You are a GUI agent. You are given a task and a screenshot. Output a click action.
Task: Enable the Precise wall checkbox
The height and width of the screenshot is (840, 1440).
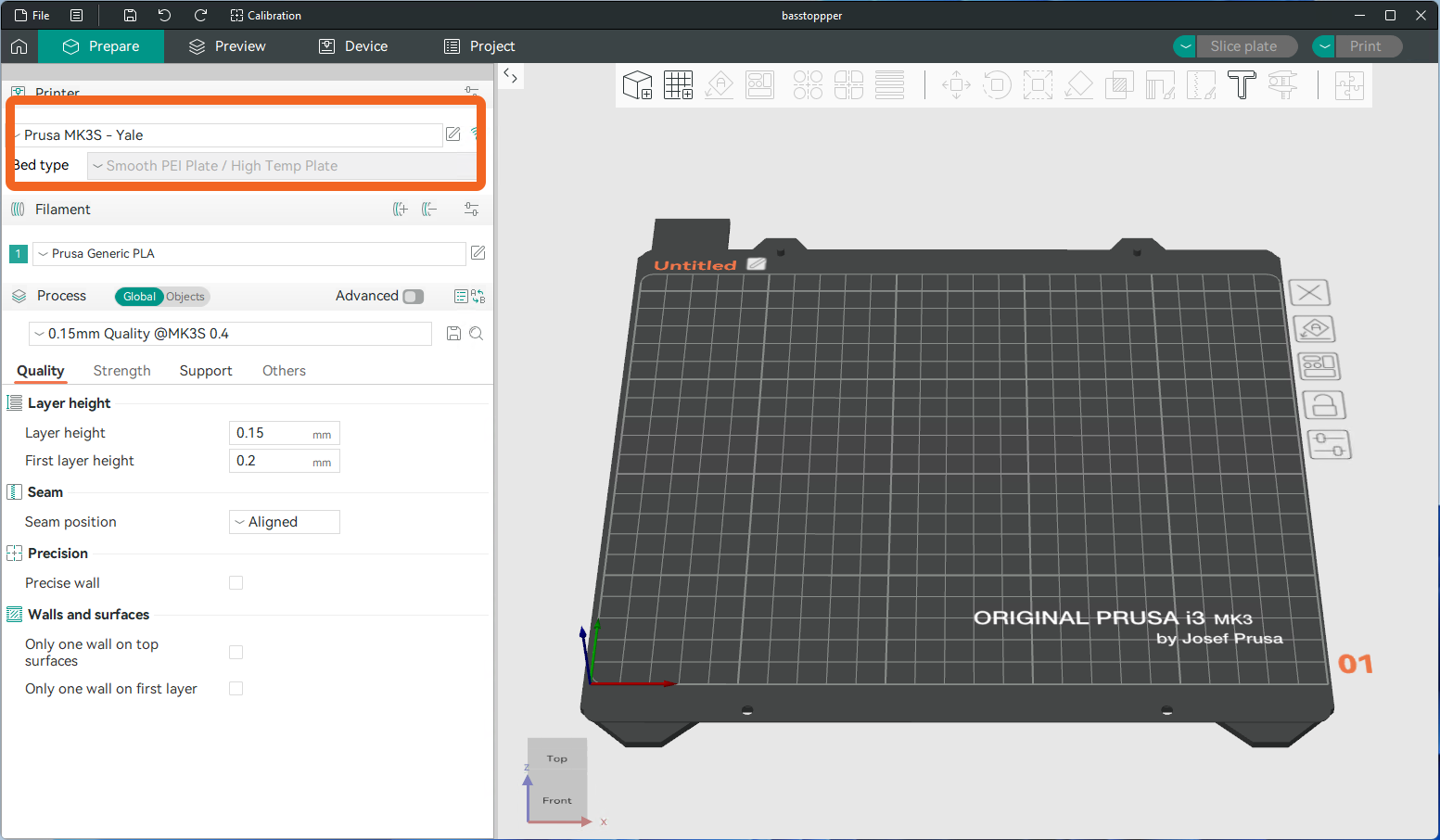(236, 582)
